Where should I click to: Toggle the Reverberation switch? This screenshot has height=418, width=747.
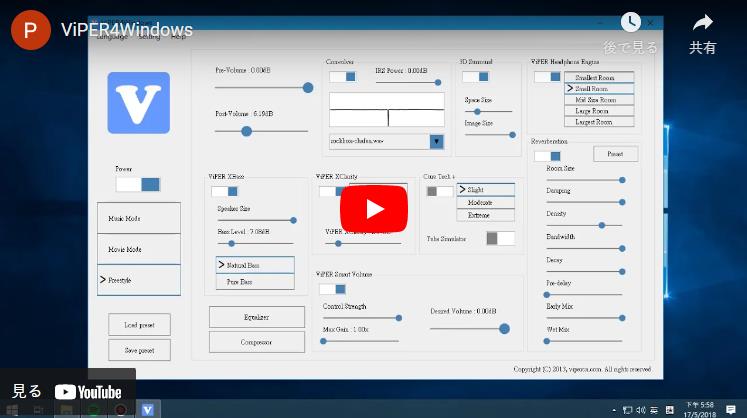(x=547, y=156)
